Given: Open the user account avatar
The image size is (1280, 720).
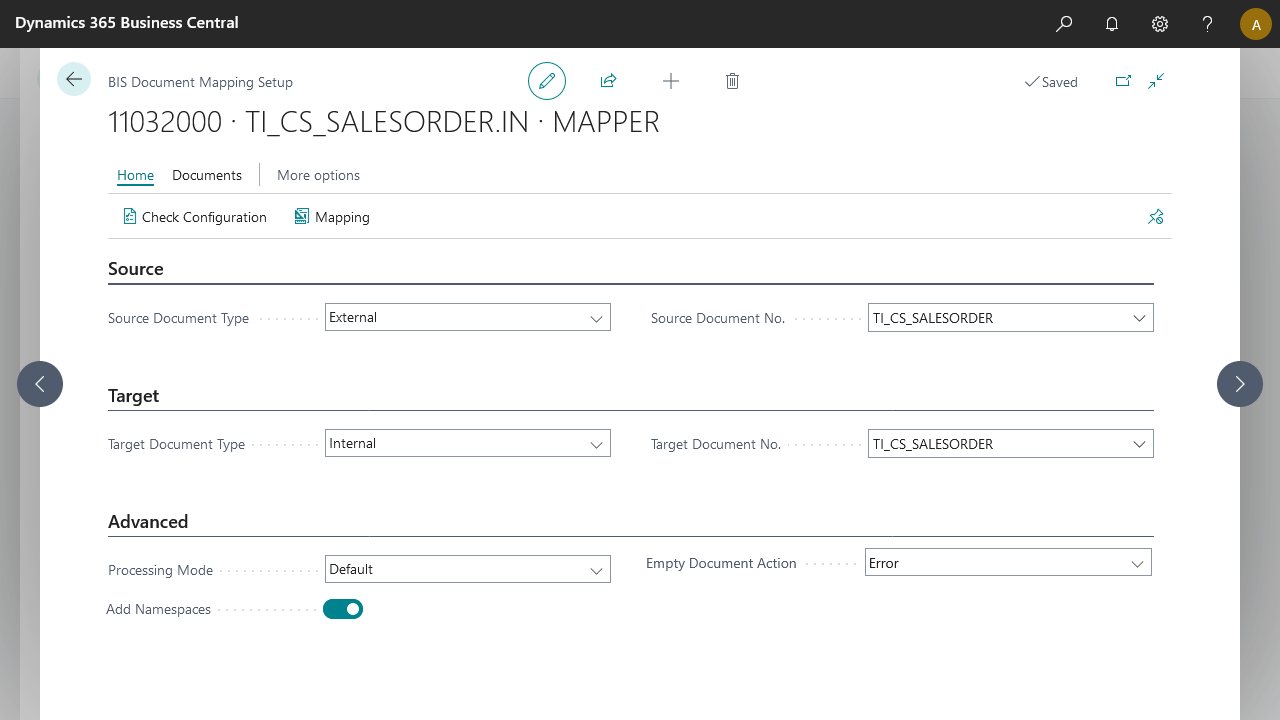Looking at the screenshot, I should point(1256,24).
